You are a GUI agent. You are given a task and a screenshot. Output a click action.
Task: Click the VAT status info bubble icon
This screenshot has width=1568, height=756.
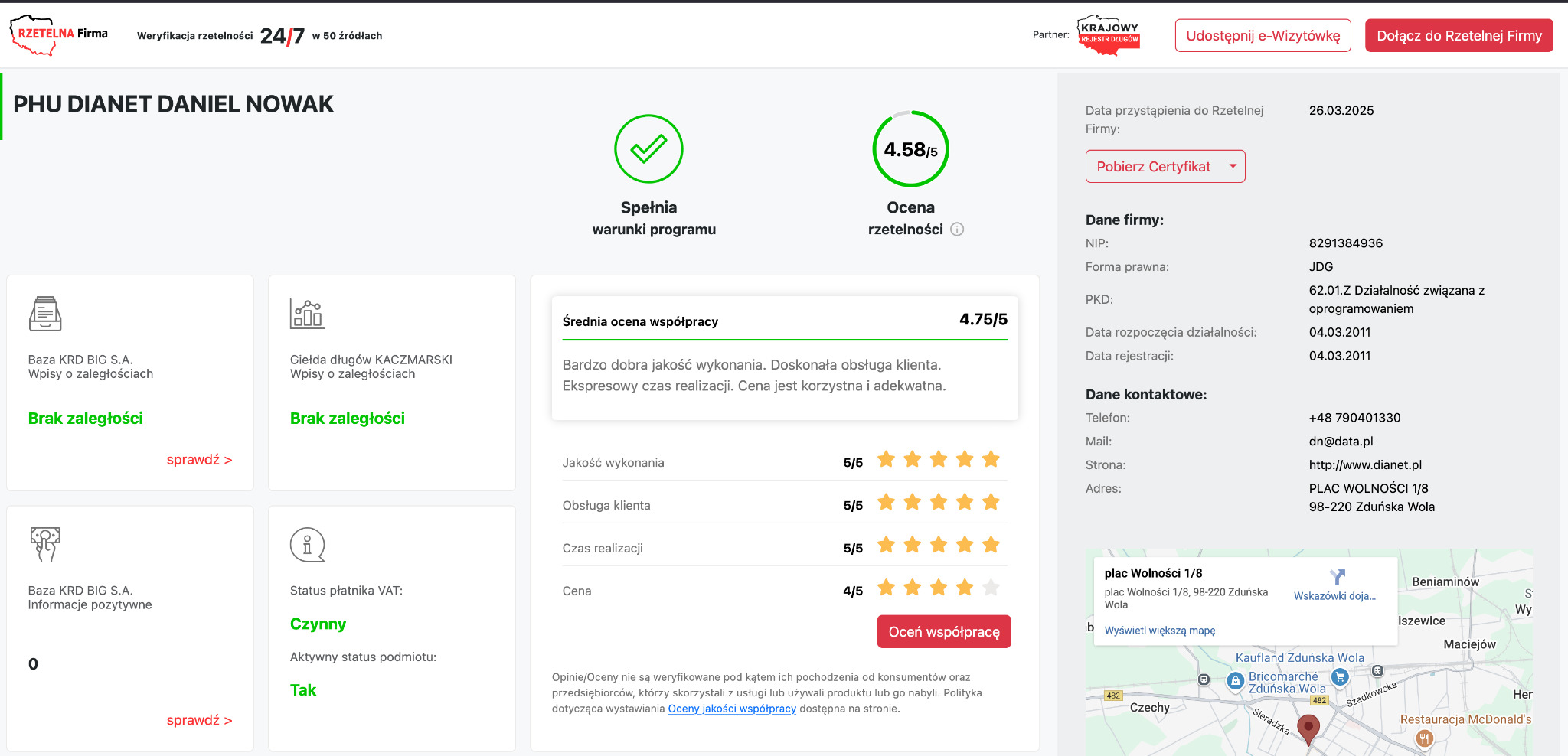[x=307, y=545]
